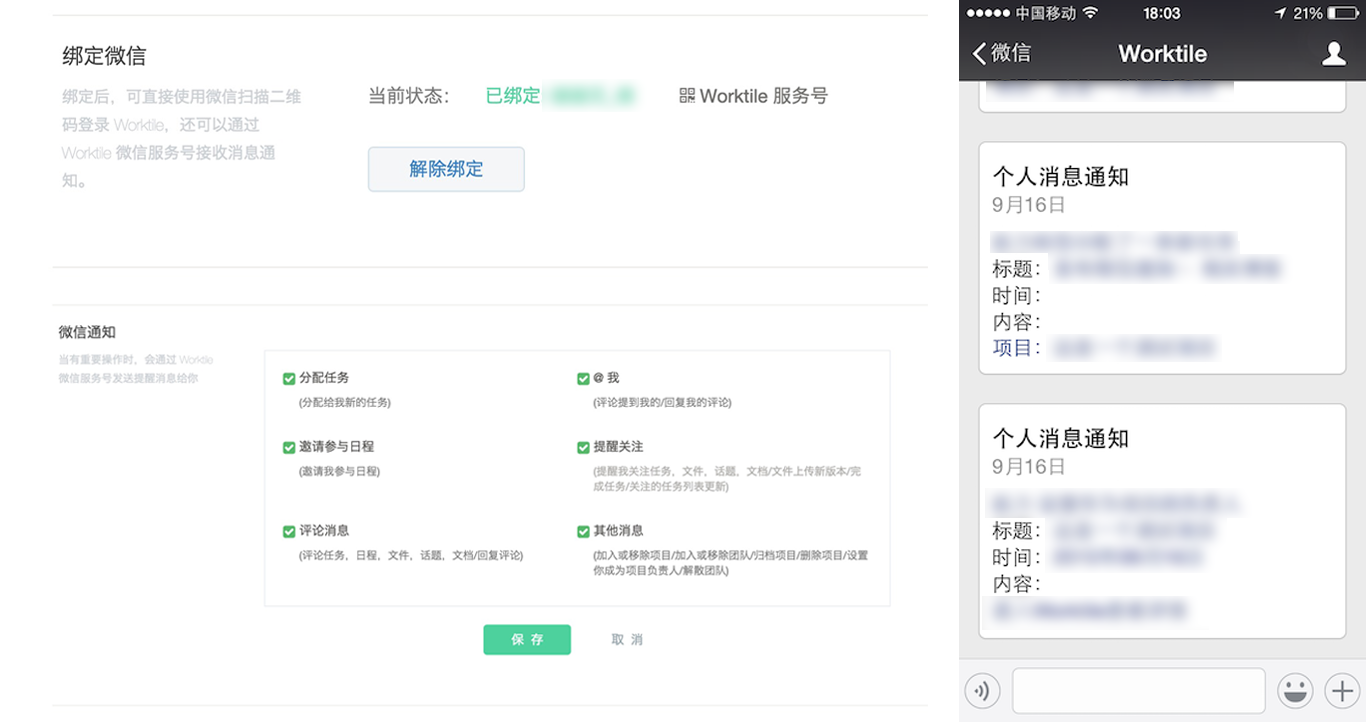The image size is (1366, 722).
Task: Click the 中国移动 carrier text
Action: point(1045,13)
